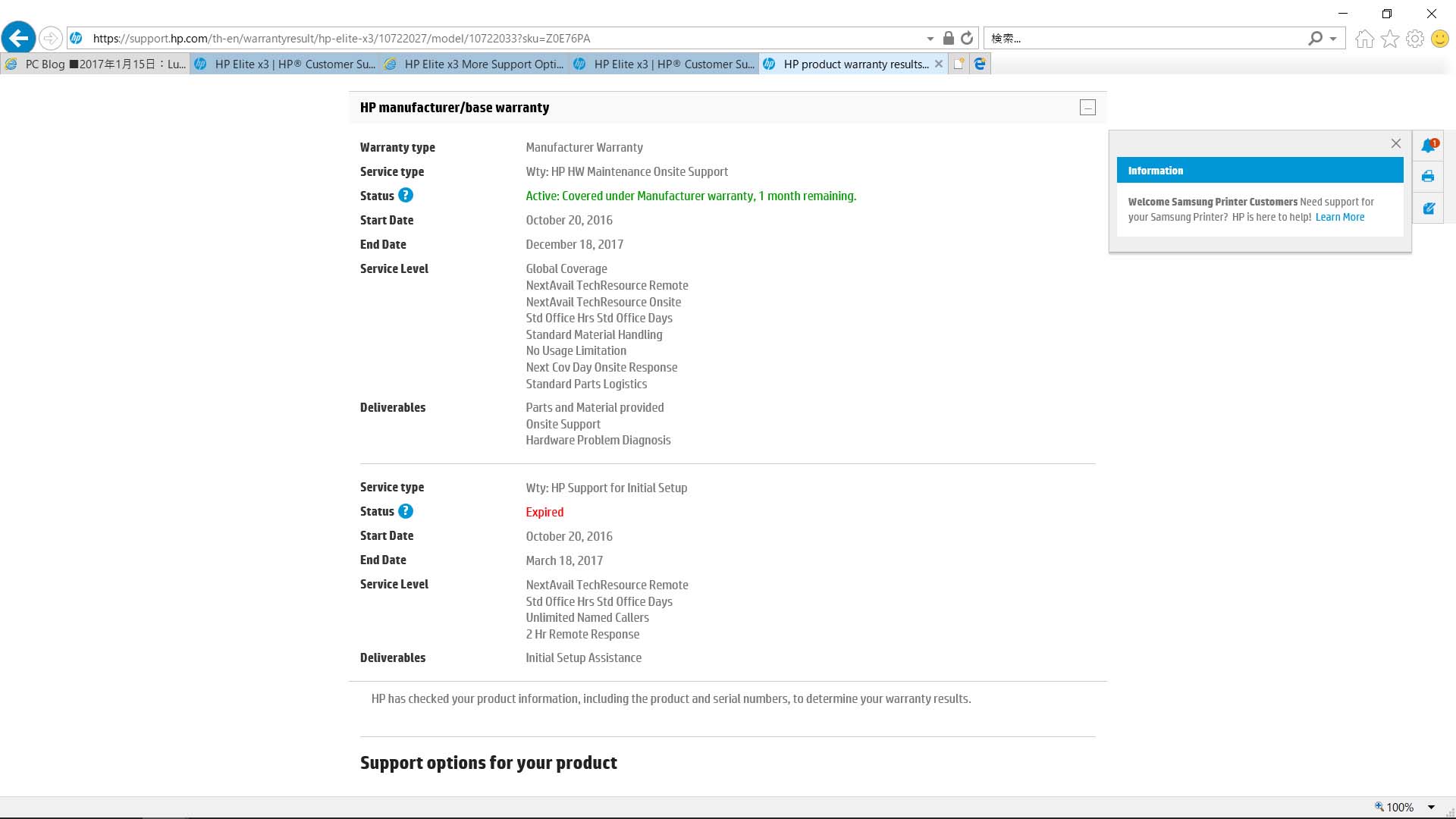The height and width of the screenshot is (819, 1456).
Task: Open the browser home icon
Action: click(x=1364, y=38)
